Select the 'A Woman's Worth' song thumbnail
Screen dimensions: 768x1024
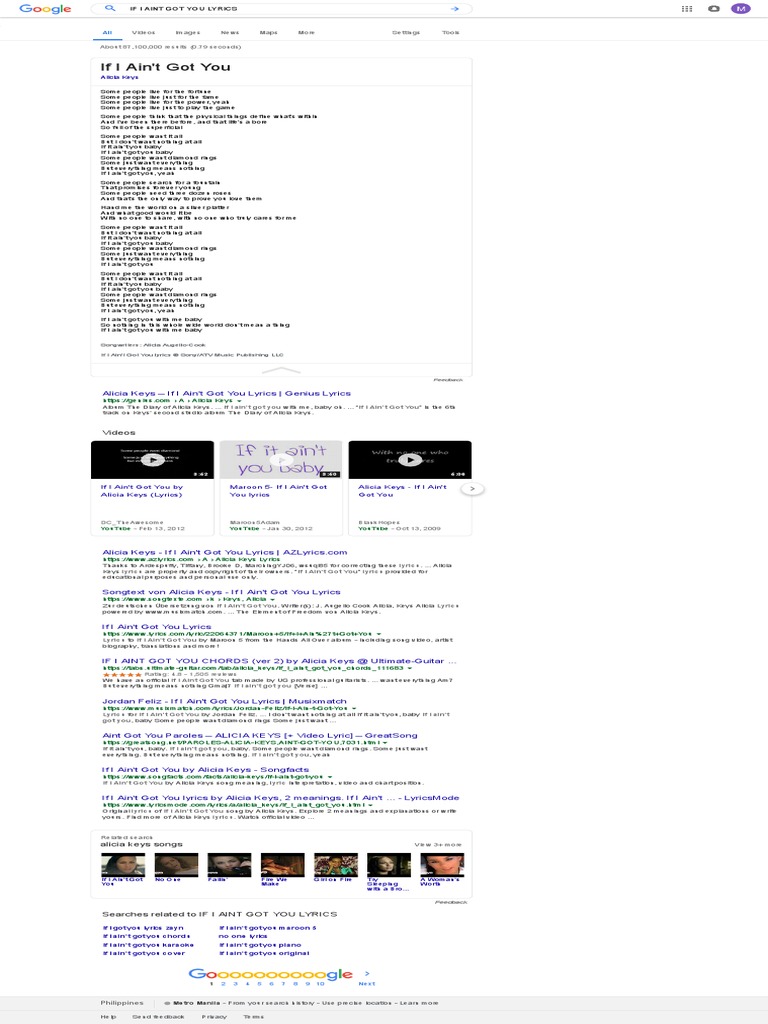tap(442, 865)
